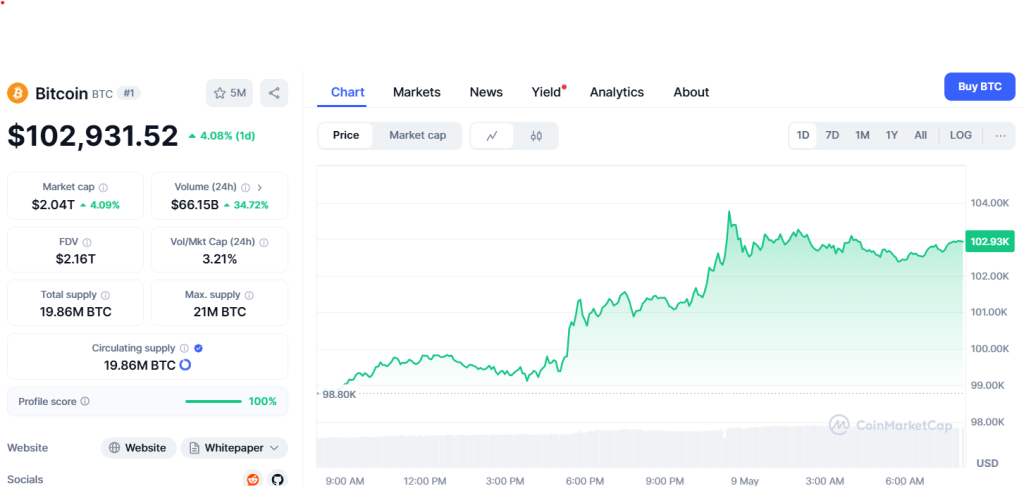Viewport: 1024px width, 486px height.
Task: Open the Reddit social icon
Action: tap(253, 479)
